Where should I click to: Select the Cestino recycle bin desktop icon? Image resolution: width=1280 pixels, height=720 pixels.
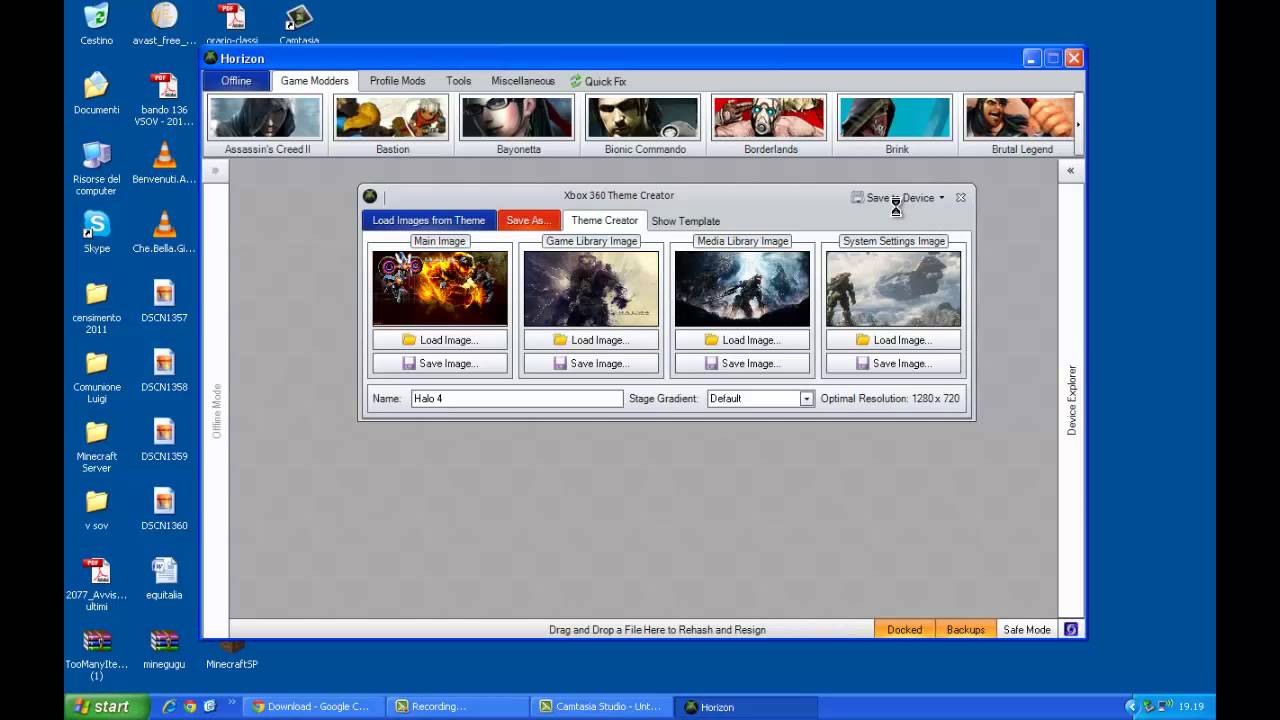tap(96, 24)
